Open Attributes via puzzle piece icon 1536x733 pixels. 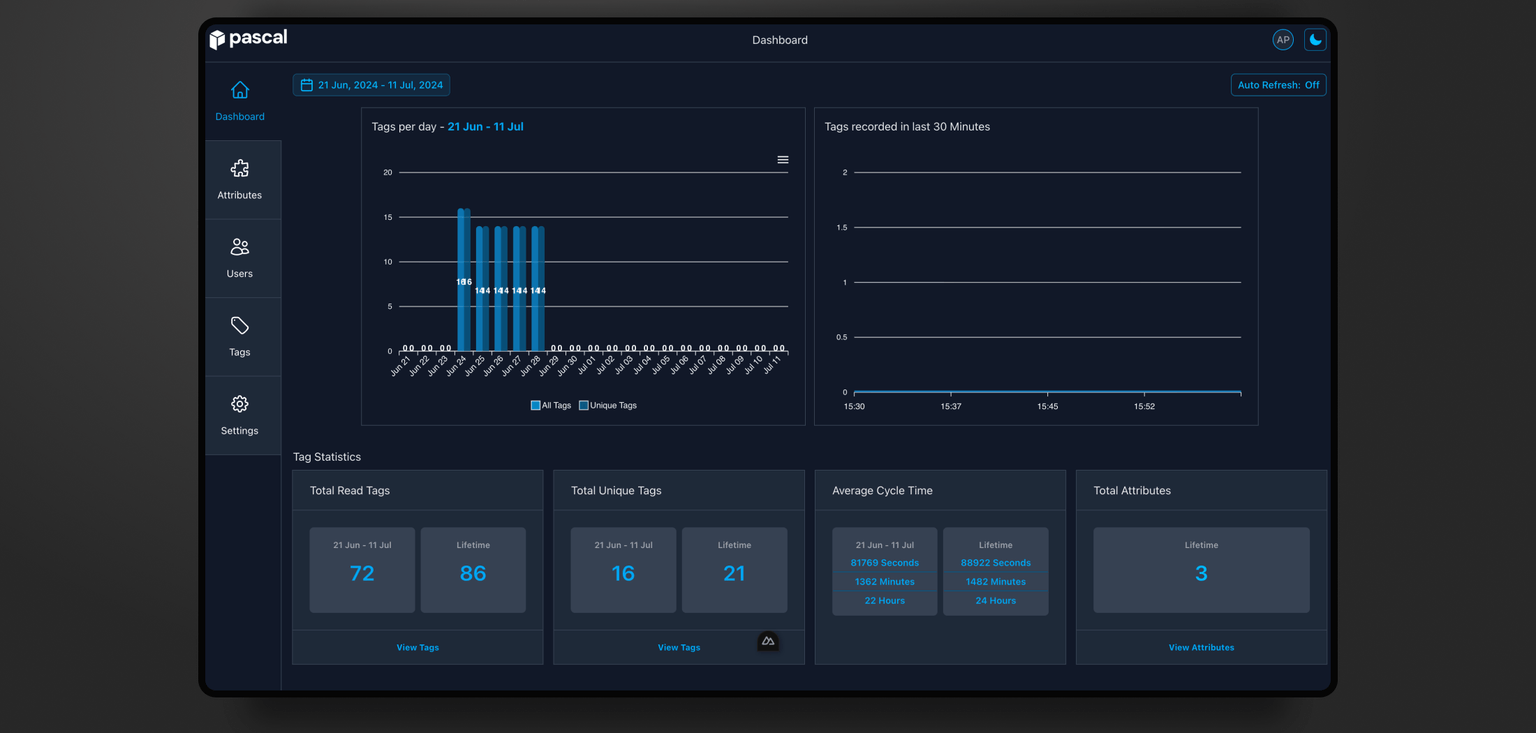pos(240,169)
